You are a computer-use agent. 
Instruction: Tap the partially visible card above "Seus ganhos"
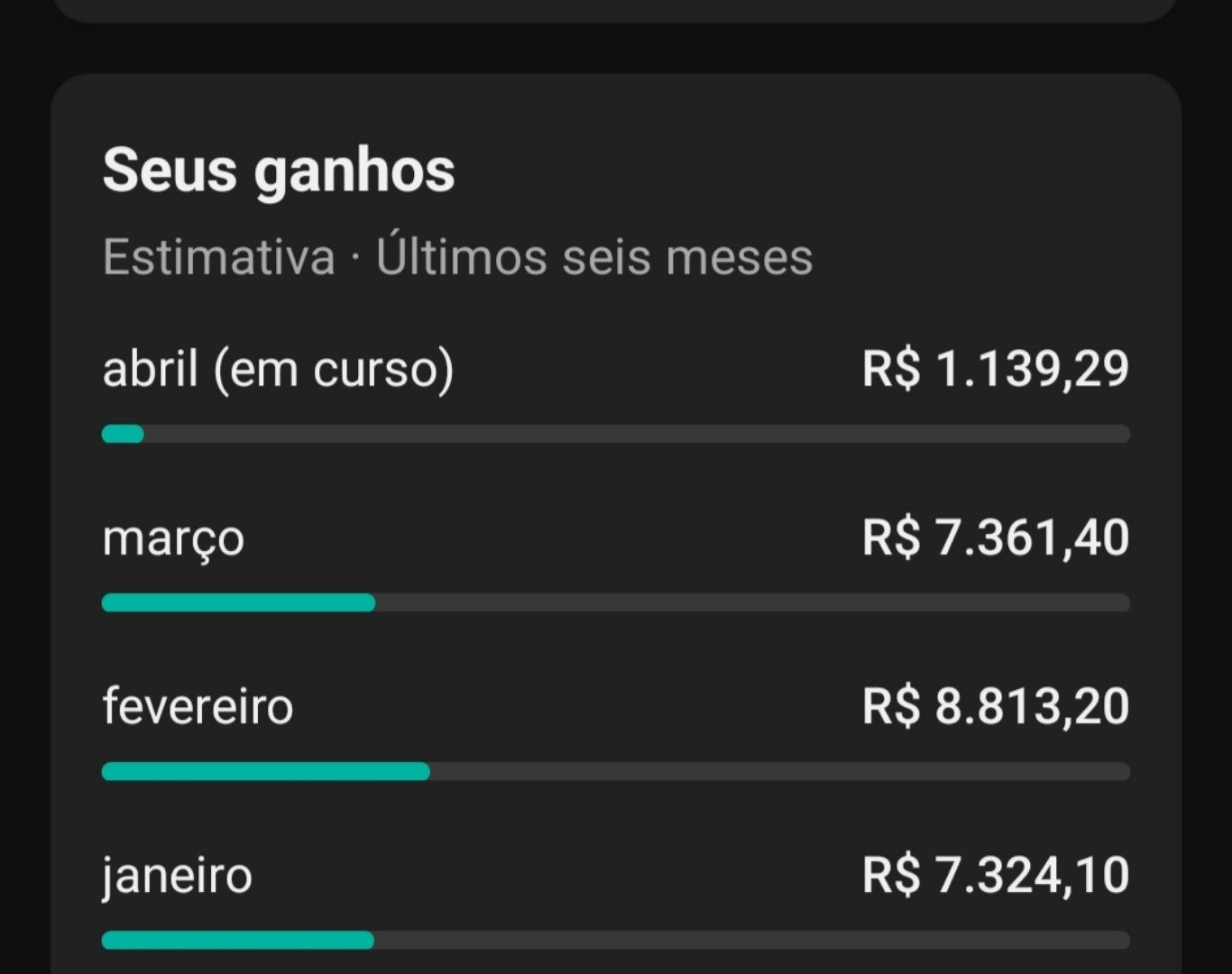616,9
